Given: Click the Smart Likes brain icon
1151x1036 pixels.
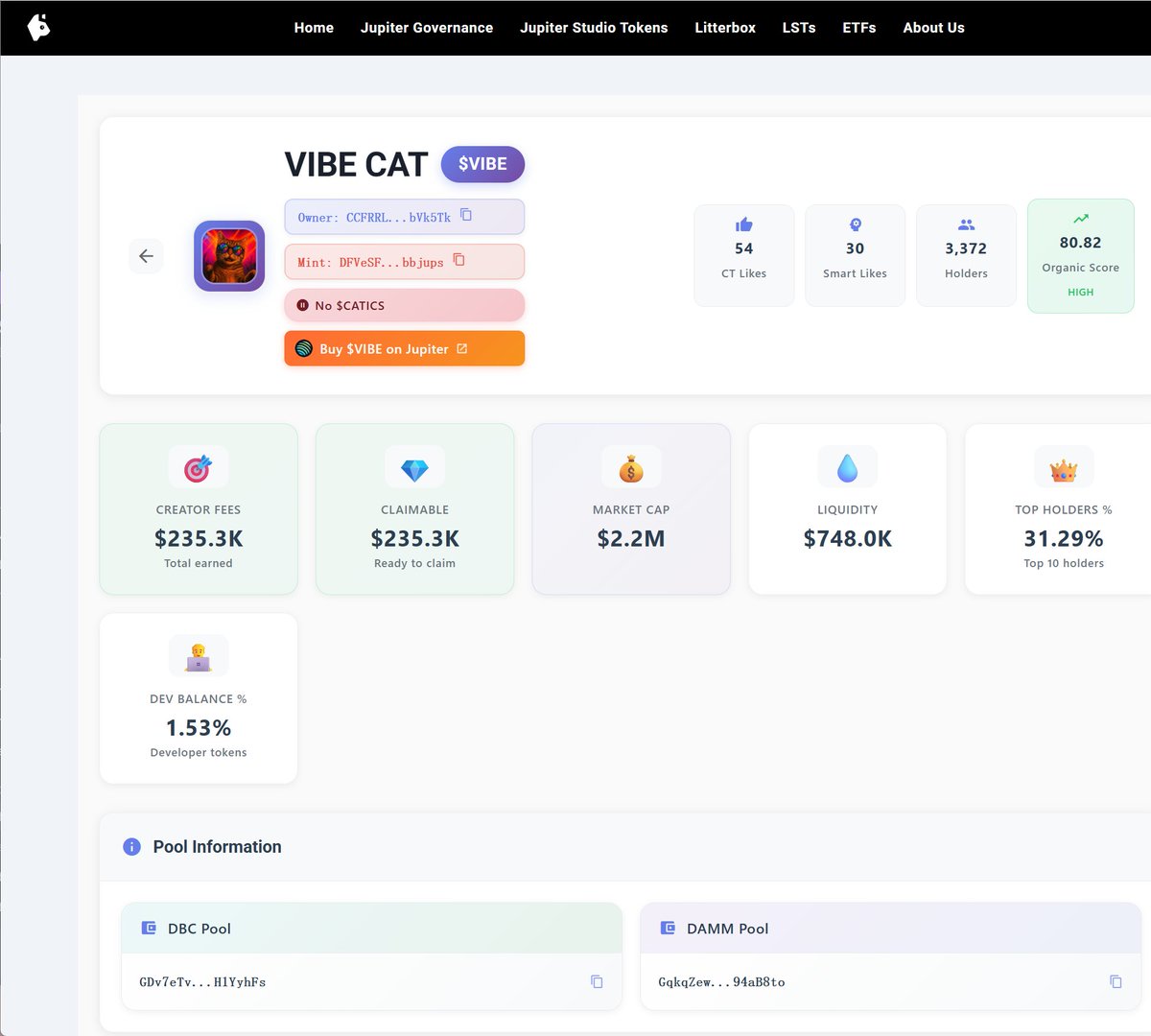Looking at the screenshot, I should pos(856,224).
